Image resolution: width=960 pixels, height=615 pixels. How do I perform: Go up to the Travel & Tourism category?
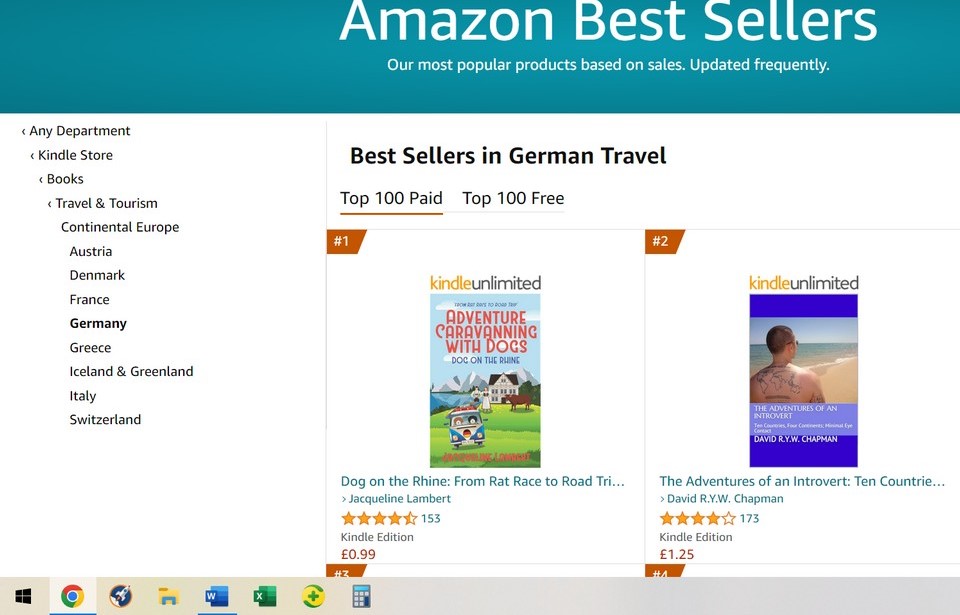point(106,203)
